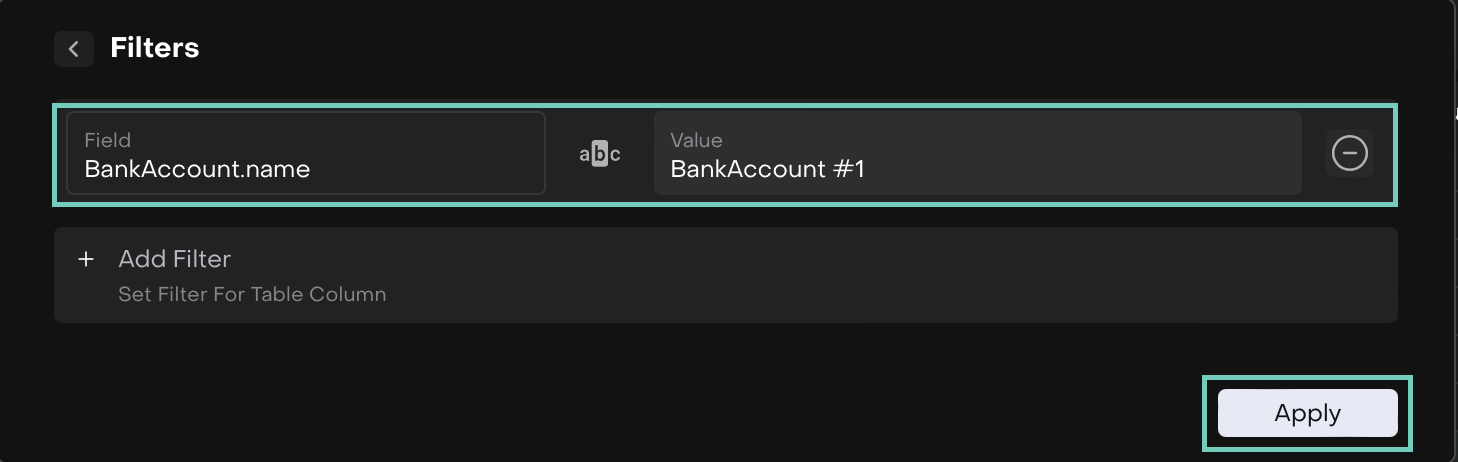Toggle the highlighted "b" match-mode indicator
Screen dimensions: 1458x462
point(600,154)
